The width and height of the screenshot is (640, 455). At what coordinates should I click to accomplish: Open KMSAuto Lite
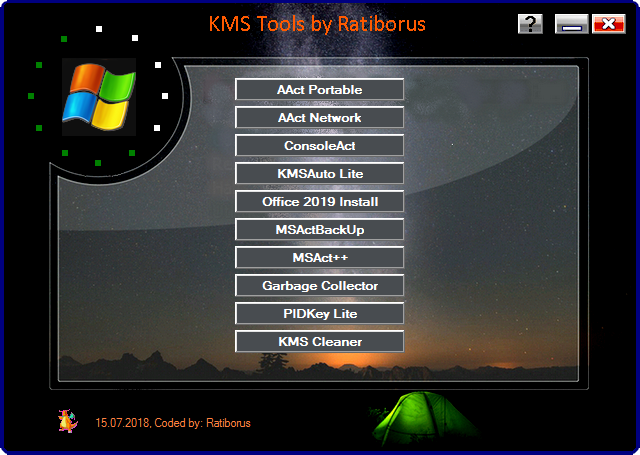pyautogui.click(x=319, y=174)
